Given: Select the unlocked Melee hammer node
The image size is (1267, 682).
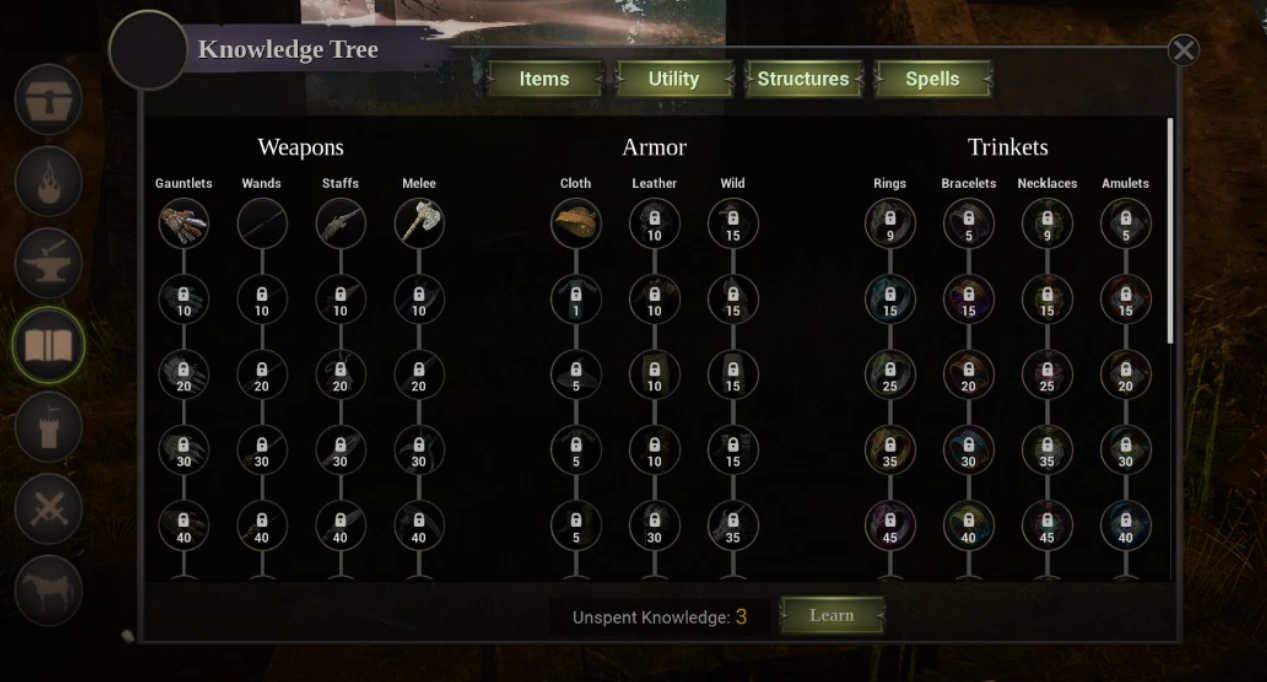Looking at the screenshot, I should (419, 223).
